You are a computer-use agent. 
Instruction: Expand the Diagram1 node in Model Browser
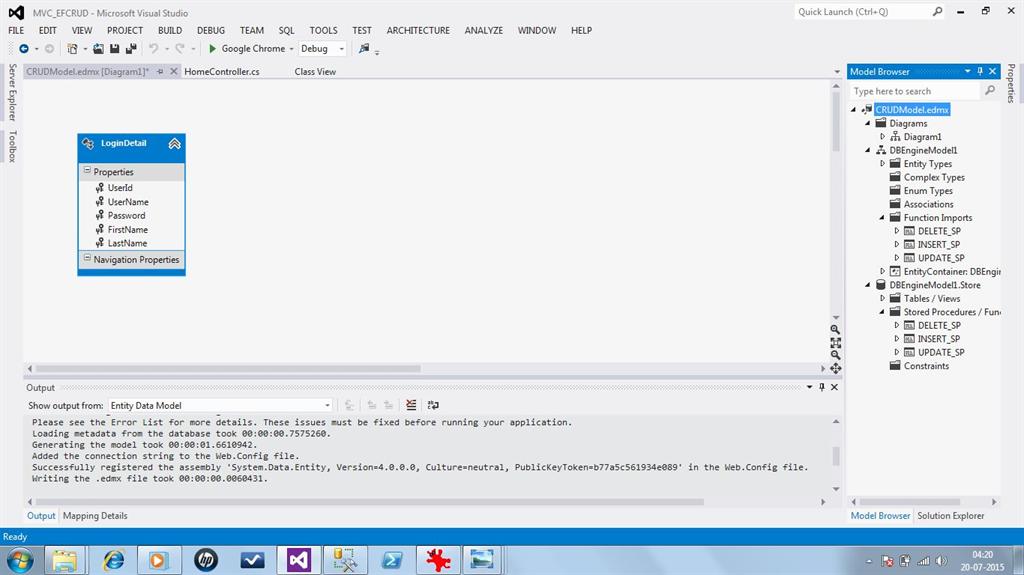[x=882, y=137]
